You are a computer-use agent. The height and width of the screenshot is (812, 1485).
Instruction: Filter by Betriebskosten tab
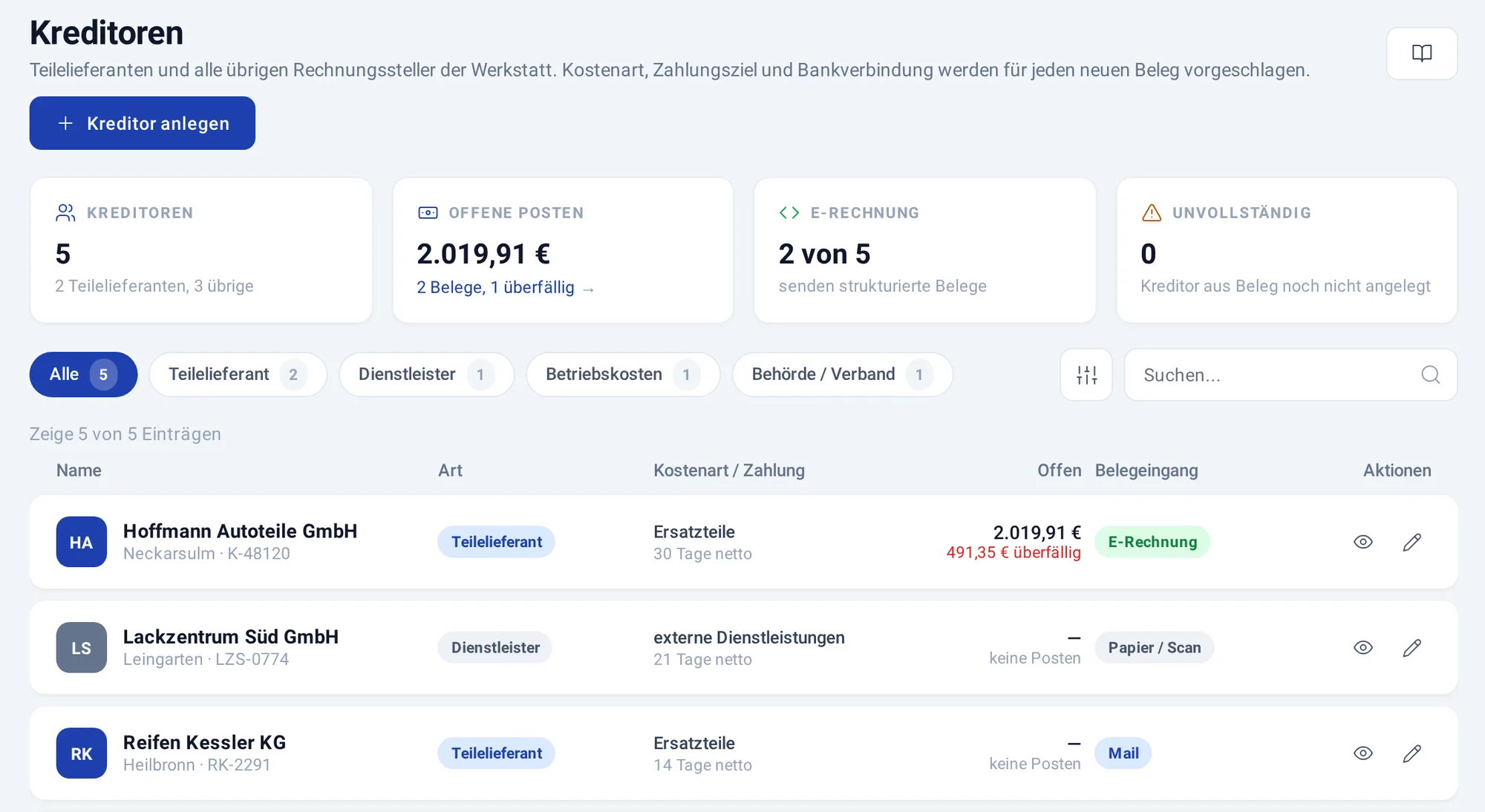pyautogui.click(x=623, y=375)
